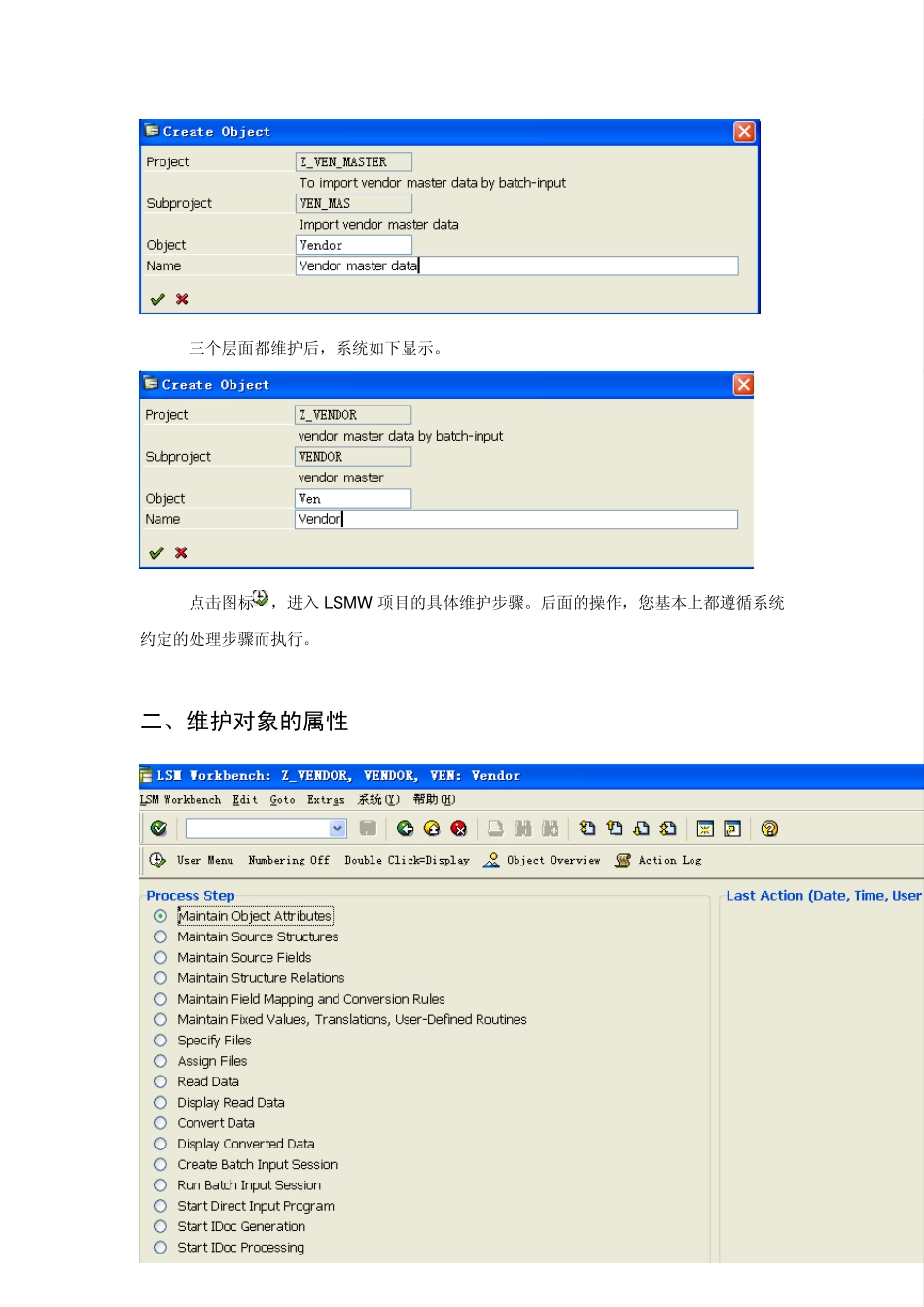Open the 帮助(H) menu
The height and width of the screenshot is (1307, 924).
click(x=434, y=800)
